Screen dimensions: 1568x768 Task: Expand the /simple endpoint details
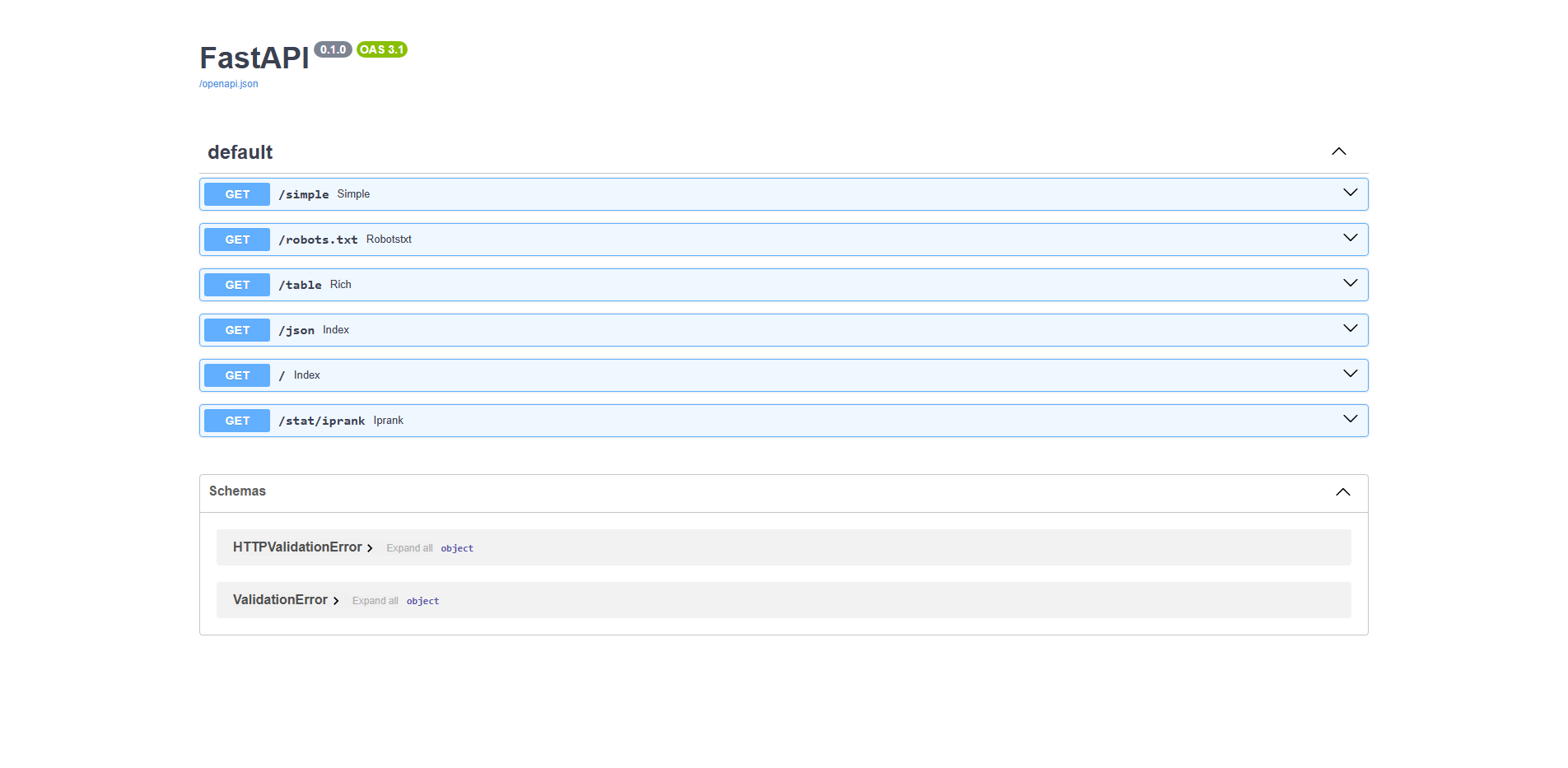coord(1350,193)
